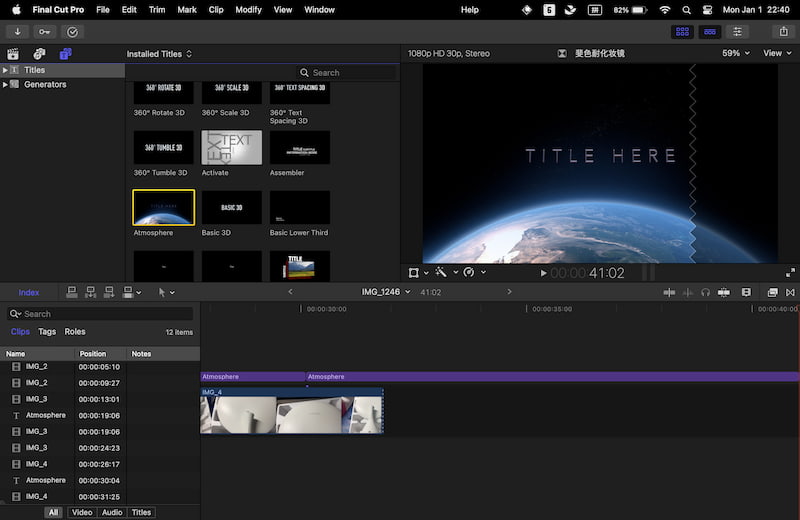Open the 59% viewer zoom dropdown

tap(735, 53)
